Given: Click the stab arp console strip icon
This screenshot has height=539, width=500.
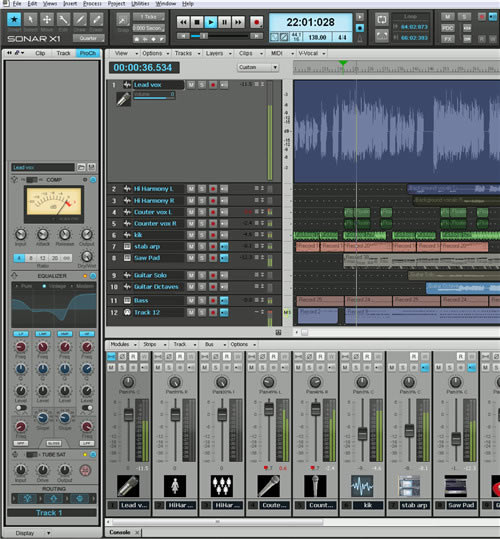Looking at the screenshot, I should point(409,486).
